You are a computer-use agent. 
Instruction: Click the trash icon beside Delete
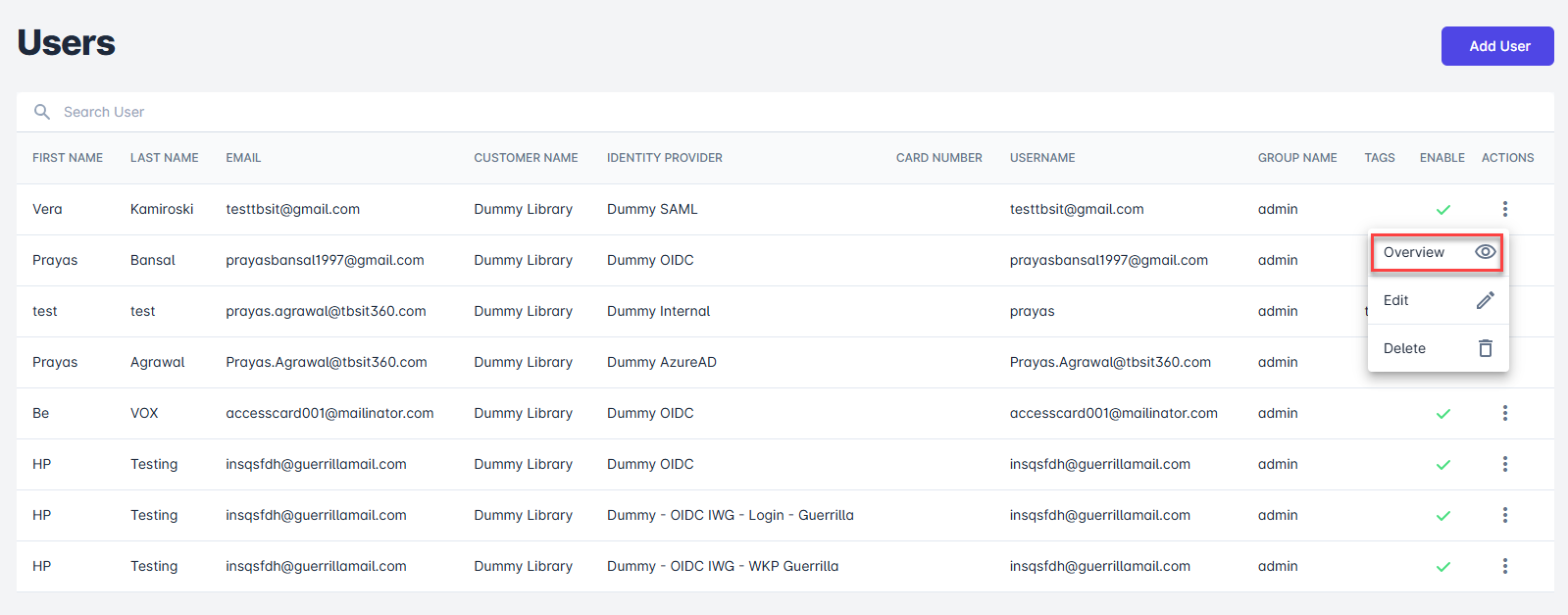click(1485, 348)
